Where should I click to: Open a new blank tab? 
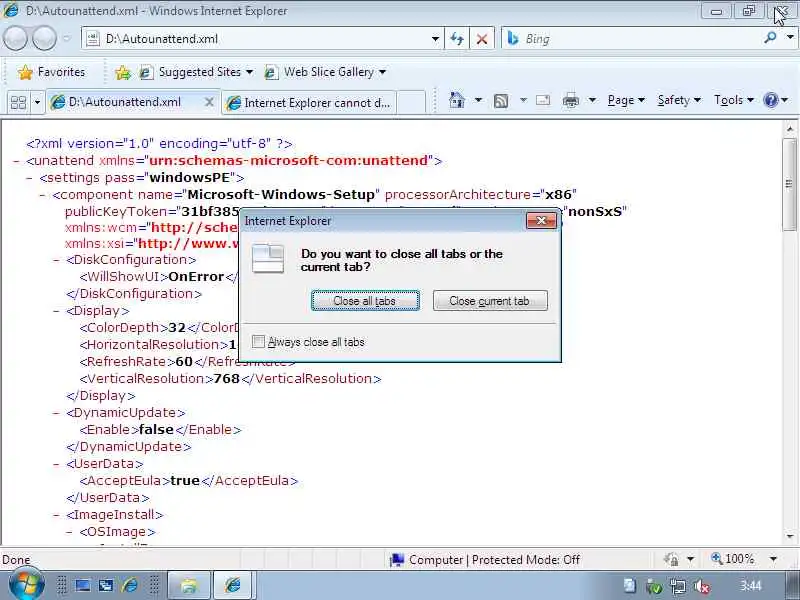click(x=411, y=103)
